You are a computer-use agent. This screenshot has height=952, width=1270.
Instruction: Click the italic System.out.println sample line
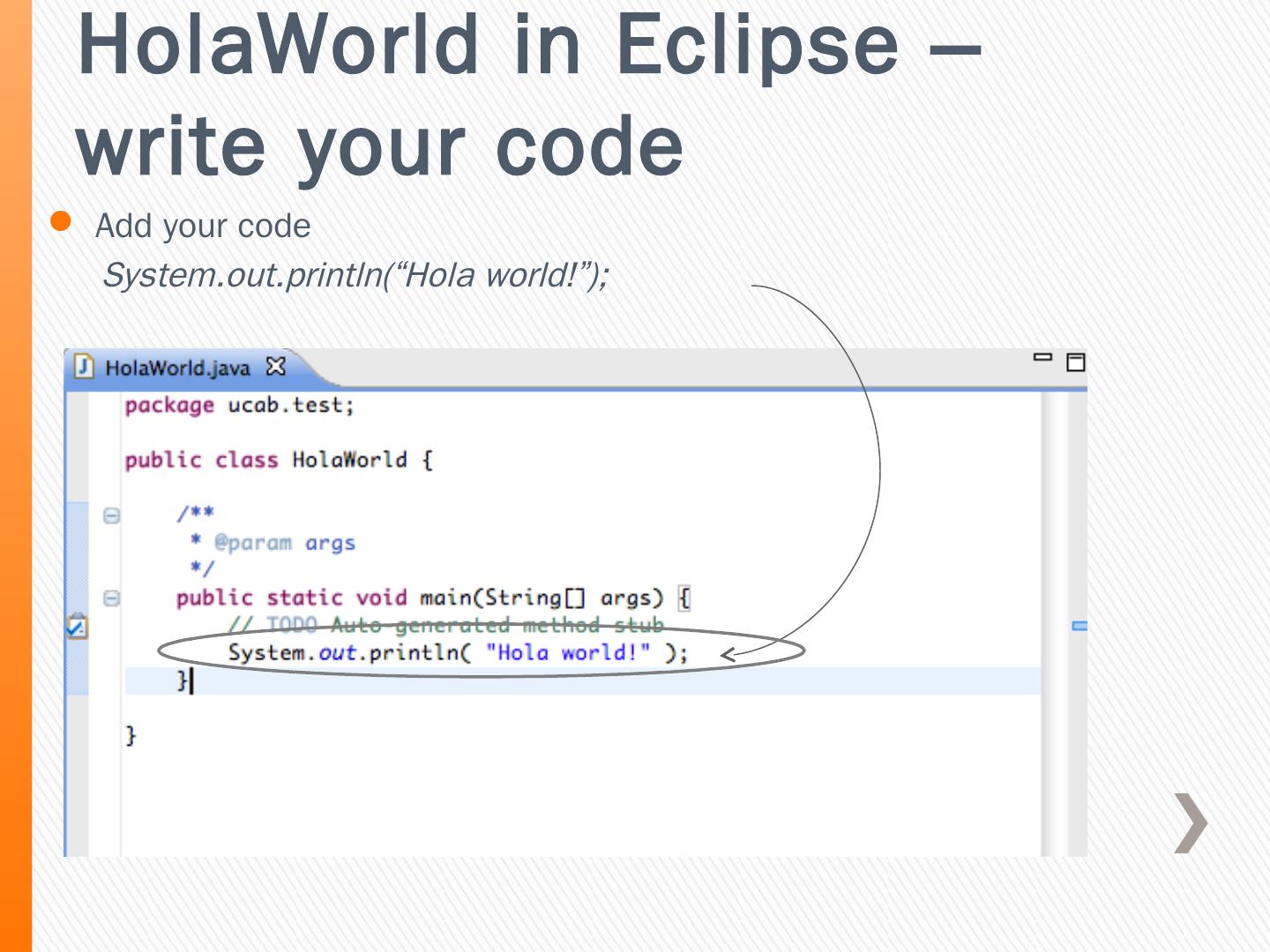click(356, 275)
